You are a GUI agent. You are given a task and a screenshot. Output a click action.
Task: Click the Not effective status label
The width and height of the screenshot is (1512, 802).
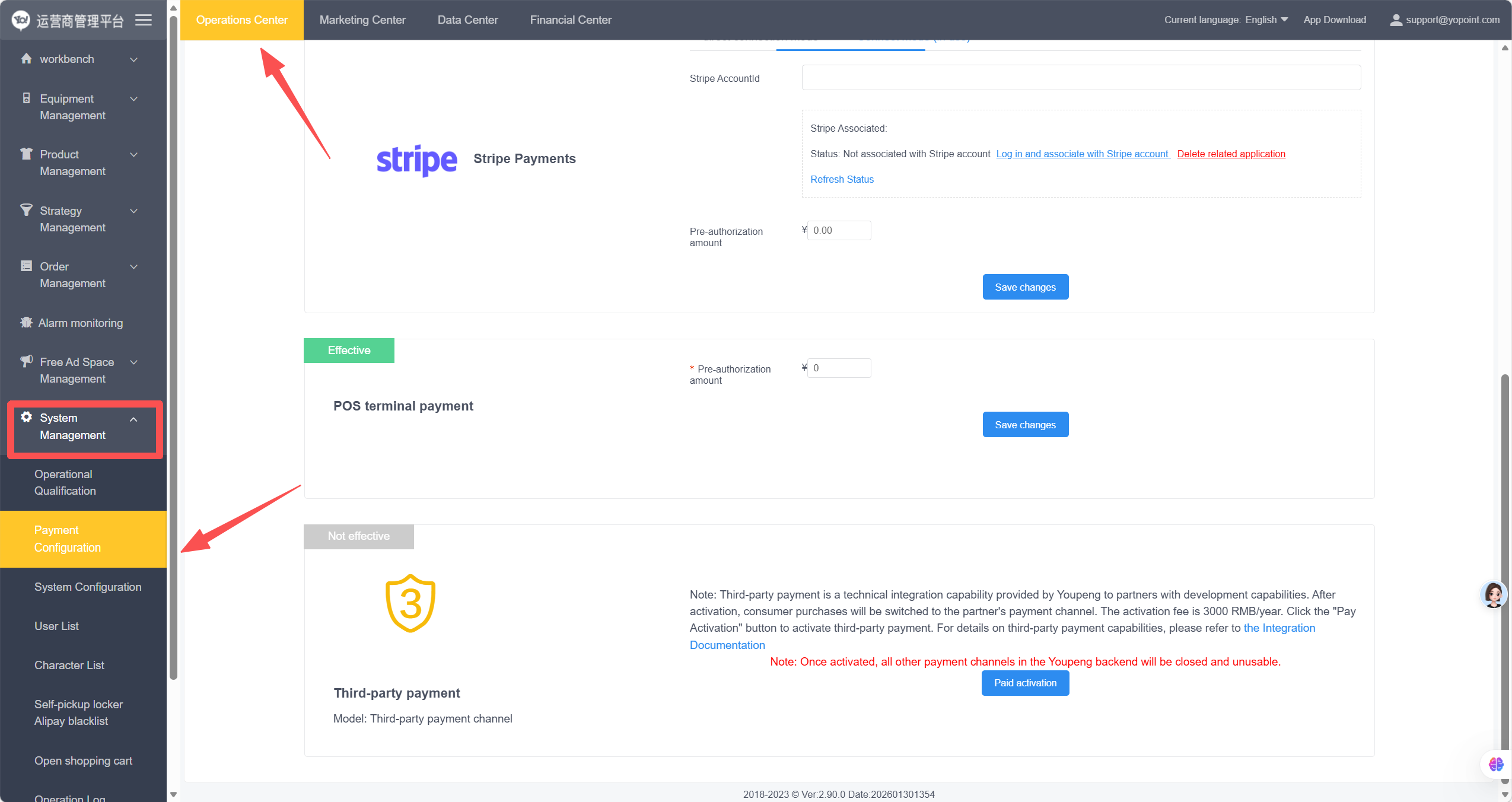coord(358,536)
